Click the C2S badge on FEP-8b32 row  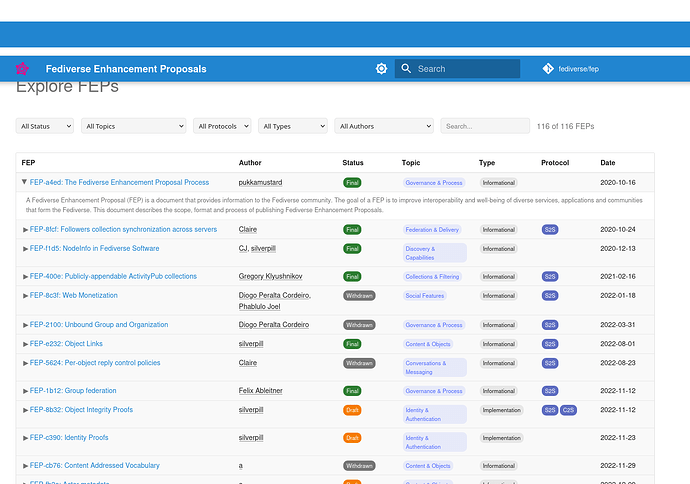(x=568, y=410)
